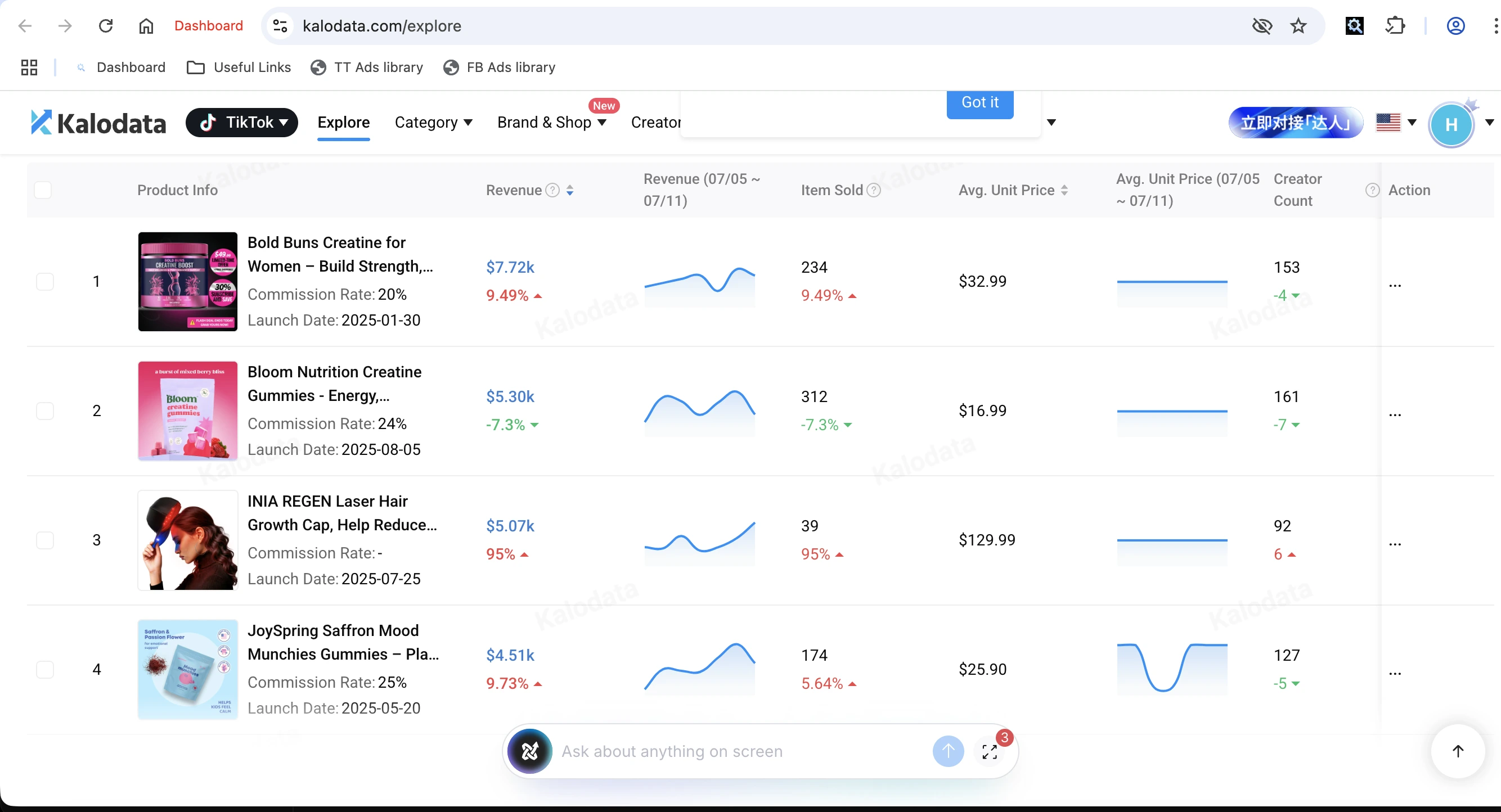Switch to the Explore tab
The height and width of the screenshot is (812, 1501).
click(x=344, y=123)
